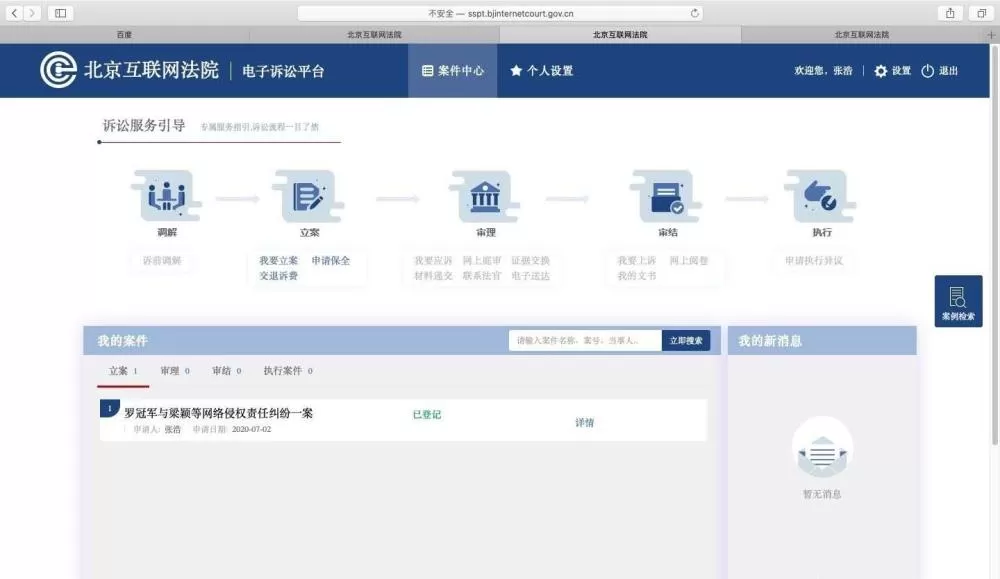Open the 审结 case closure step icon
This screenshot has width=1000, height=579.
667,196
